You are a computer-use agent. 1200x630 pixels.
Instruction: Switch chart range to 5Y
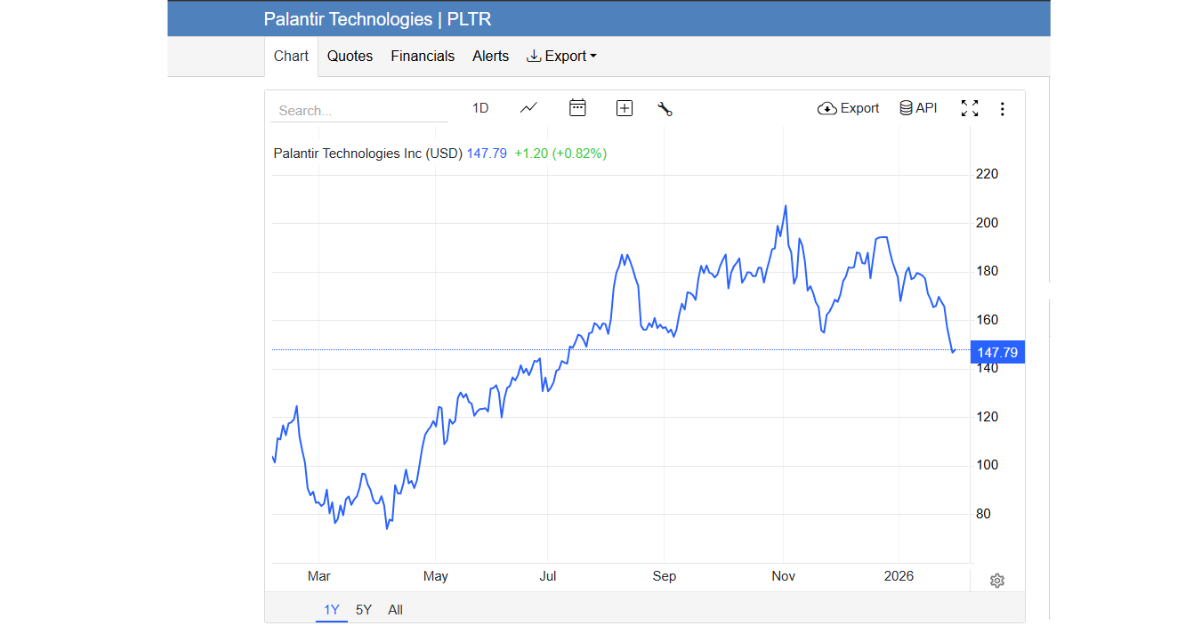[x=363, y=609]
